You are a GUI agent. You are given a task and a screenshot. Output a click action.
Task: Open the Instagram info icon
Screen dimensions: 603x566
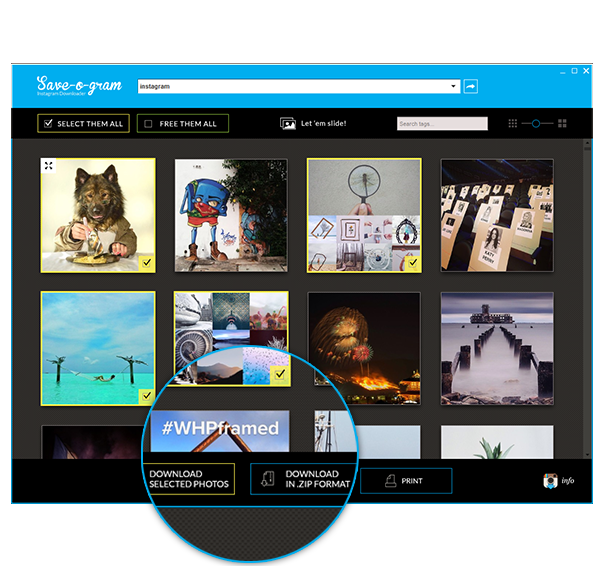coord(550,481)
